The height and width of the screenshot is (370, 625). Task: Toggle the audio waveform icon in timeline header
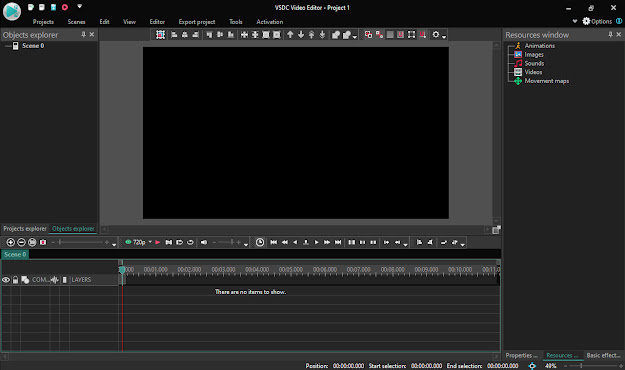pos(55,280)
